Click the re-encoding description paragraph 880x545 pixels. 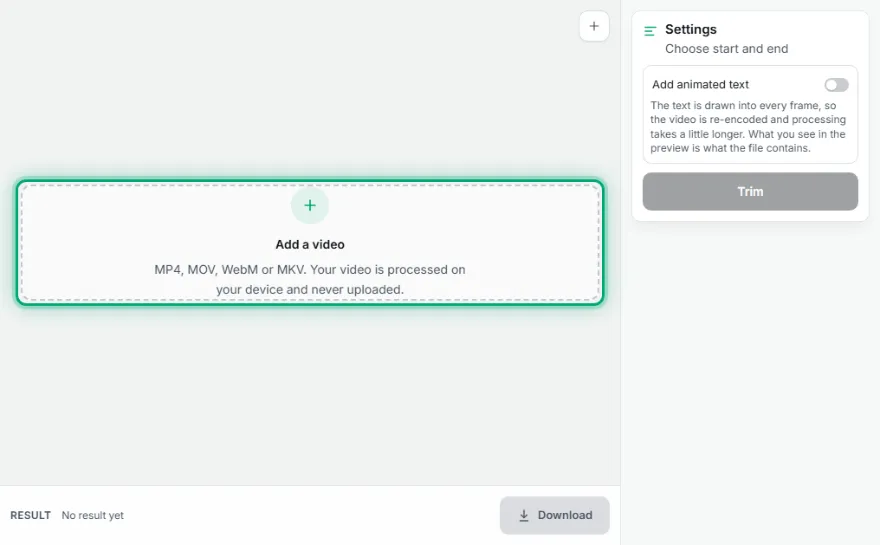(x=748, y=127)
